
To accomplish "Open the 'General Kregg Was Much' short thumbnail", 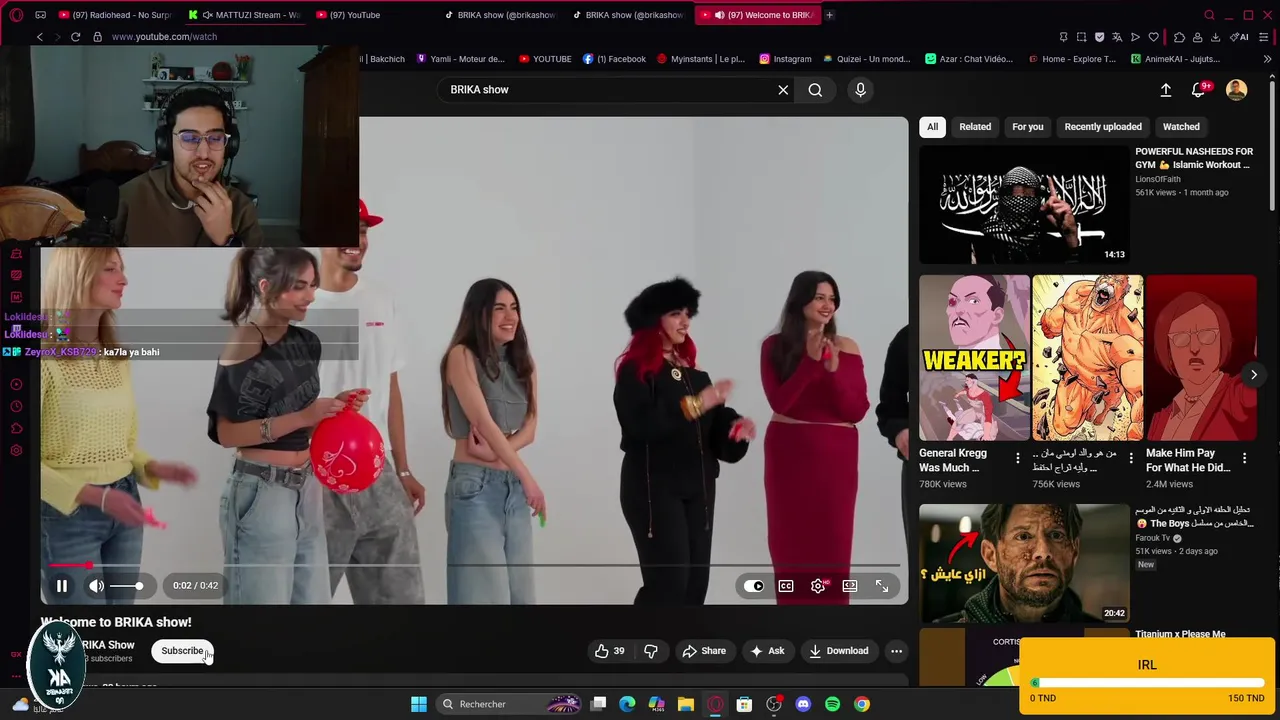I will 974,358.
